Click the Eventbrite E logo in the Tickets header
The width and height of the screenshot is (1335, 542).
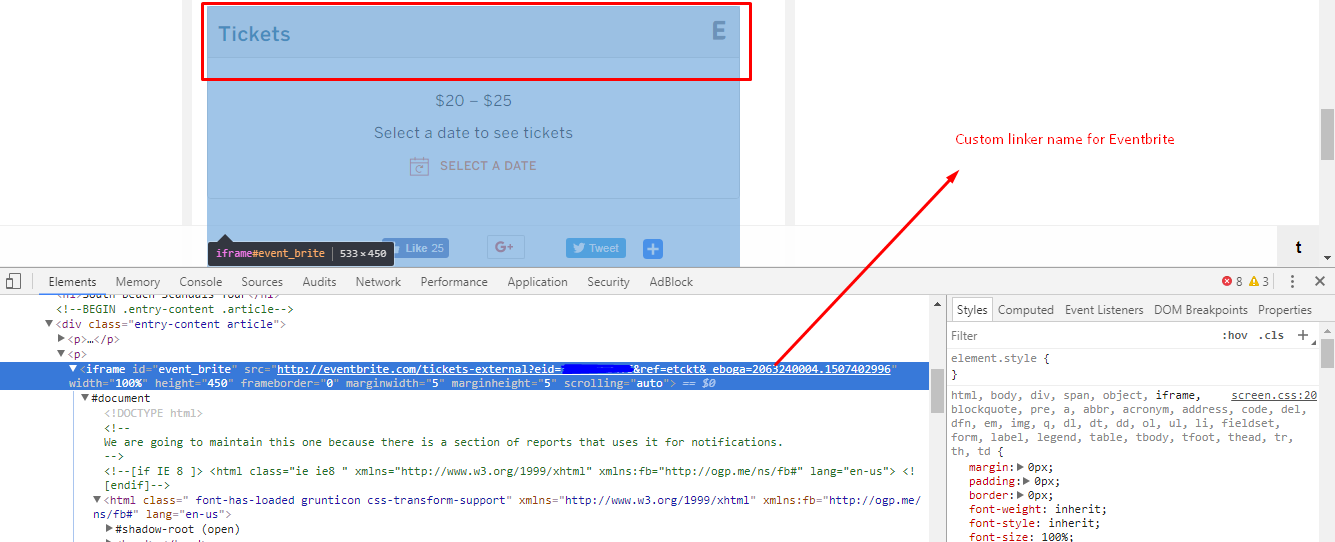point(718,31)
